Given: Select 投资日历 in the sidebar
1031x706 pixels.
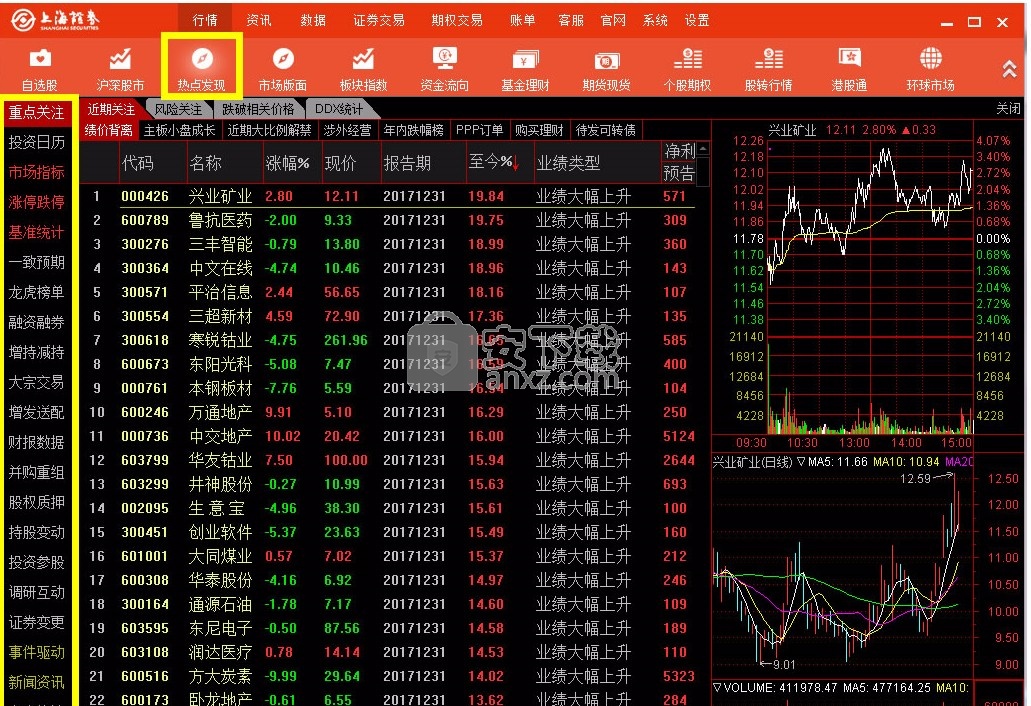Looking at the screenshot, I should pos(37,142).
